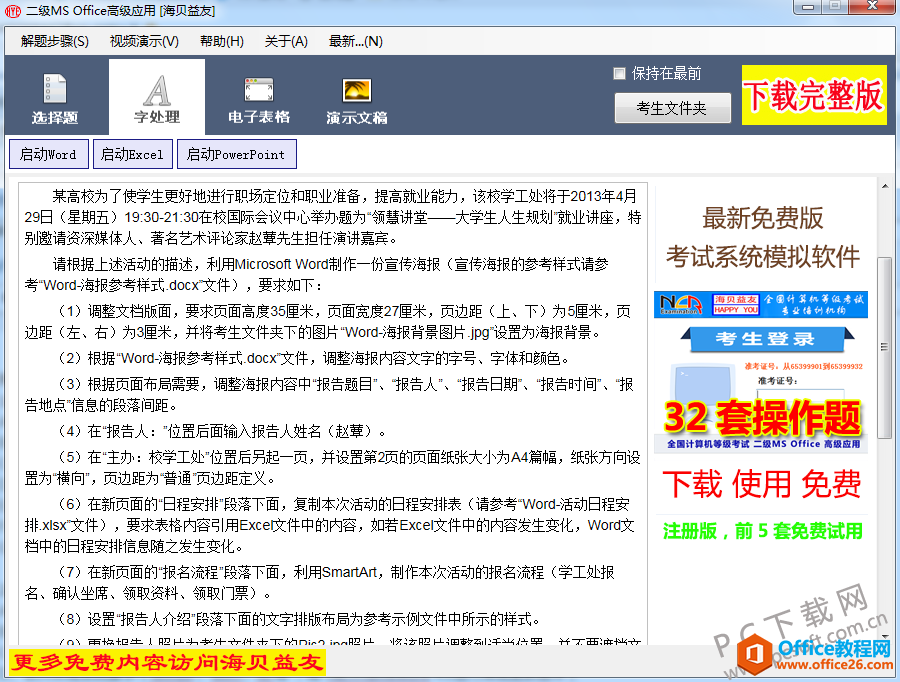Viewport: 900px width, 682px height.
Task: Click the 最新免费版 heading in the ad panel
Action: tap(763, 218)
